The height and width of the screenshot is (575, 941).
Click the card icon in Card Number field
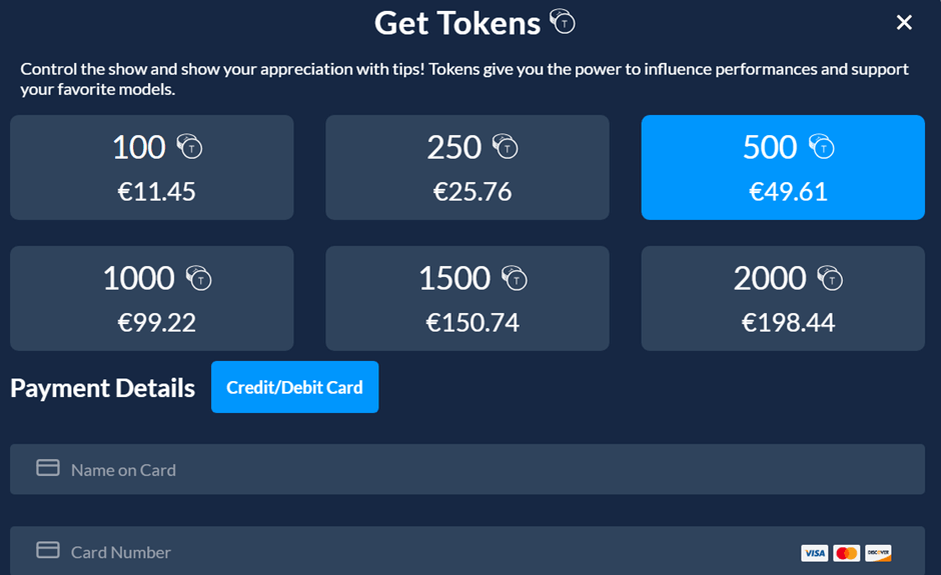[48, 550]
